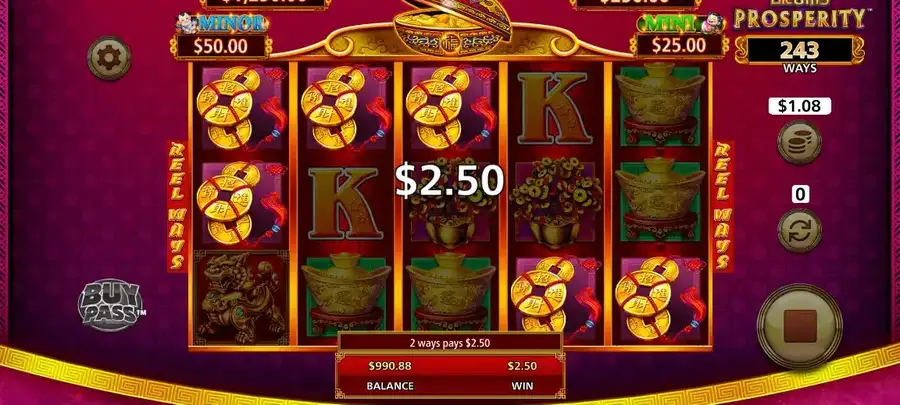Click the '2 ways pays $2.50' message bar

pyautogui.click(x=449, y=343)
